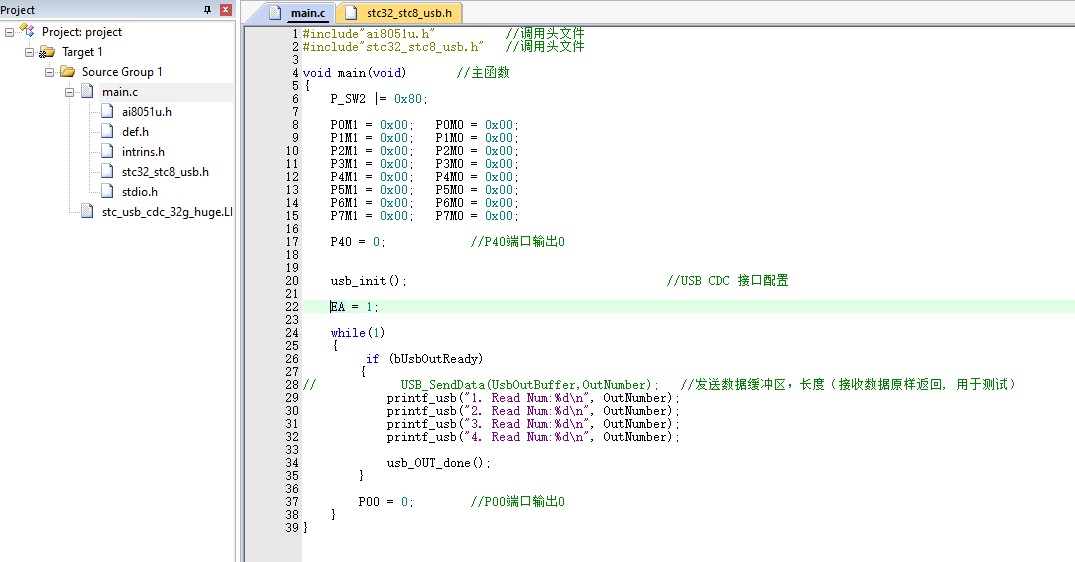The width and height of the screenshot is (1075, 562).
Task: Click printf_usb line with '4. Read Num'
Action: tap(533, 437)
